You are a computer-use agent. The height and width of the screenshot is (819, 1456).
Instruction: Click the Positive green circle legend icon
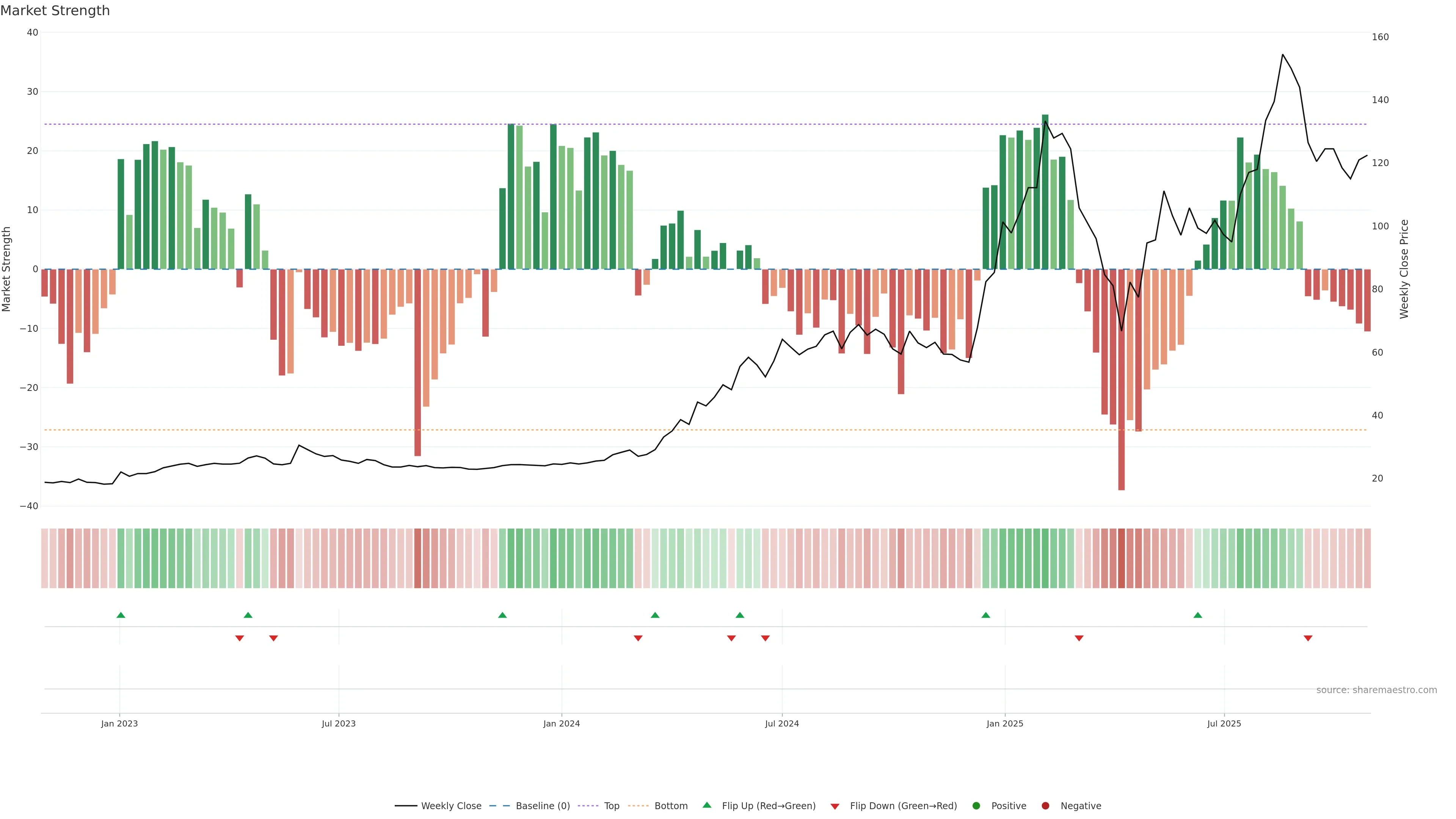(x=976, y=806)
